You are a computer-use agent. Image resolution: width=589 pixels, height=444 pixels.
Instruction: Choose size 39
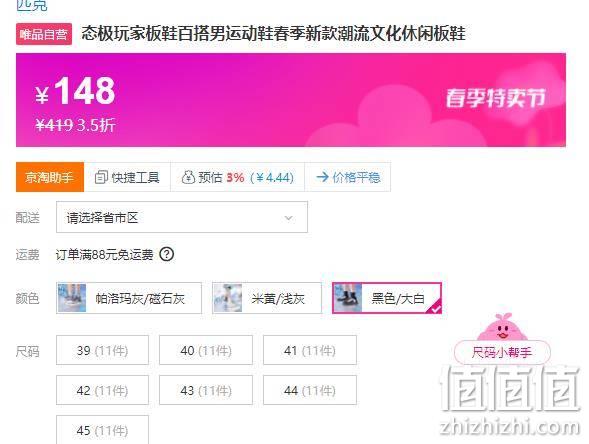pyautogui.click(x=103, y=350)
